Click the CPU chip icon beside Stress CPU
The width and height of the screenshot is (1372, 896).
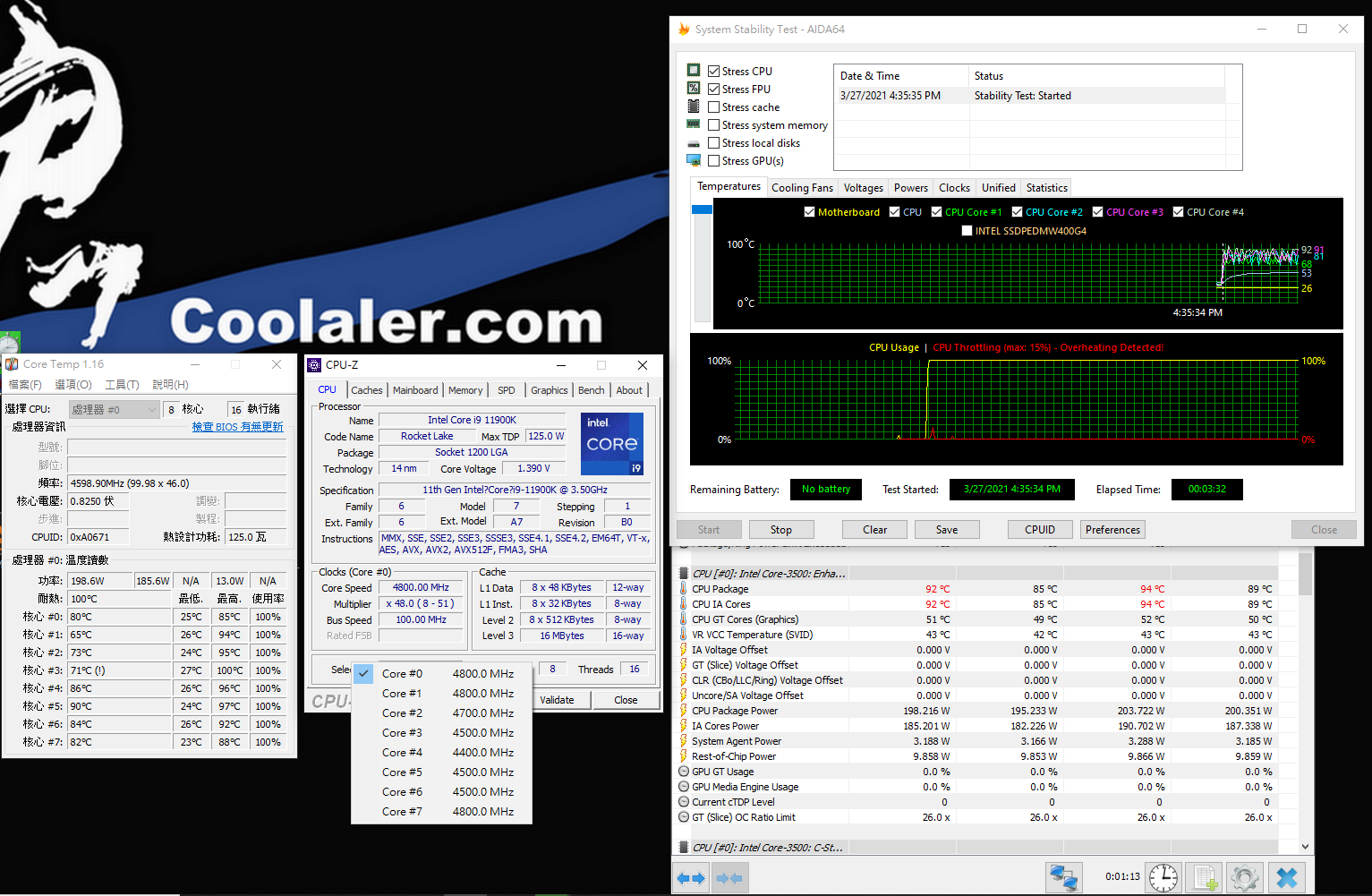tap(694, 70)
